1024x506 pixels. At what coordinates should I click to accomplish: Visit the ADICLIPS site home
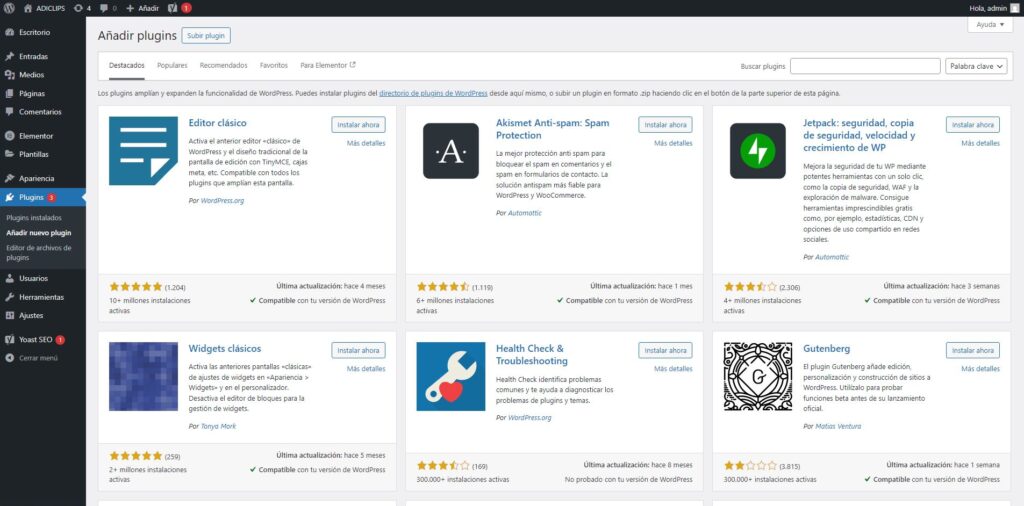[x=45, y=8]
